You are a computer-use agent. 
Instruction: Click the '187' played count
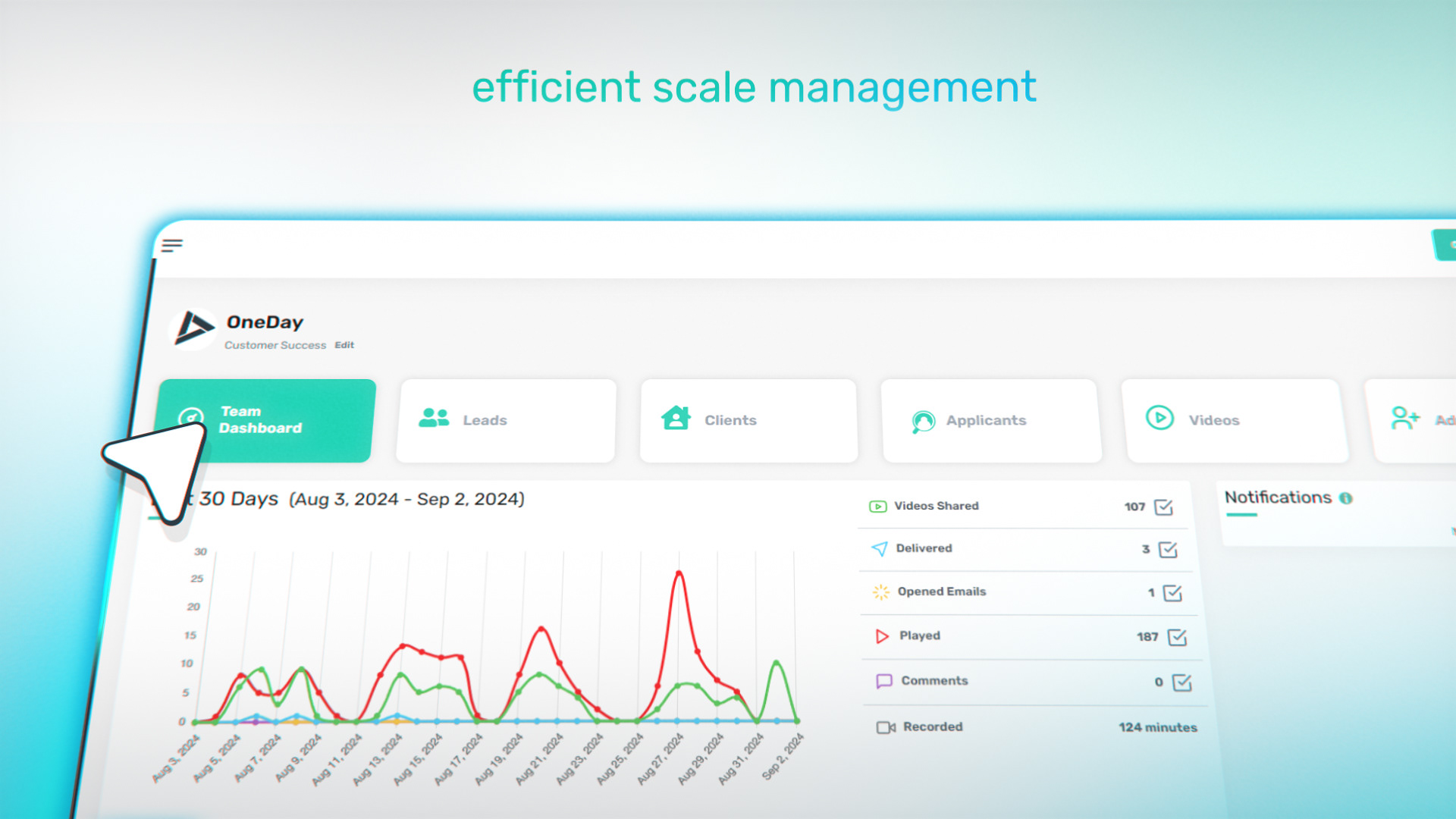(1147, 637)
